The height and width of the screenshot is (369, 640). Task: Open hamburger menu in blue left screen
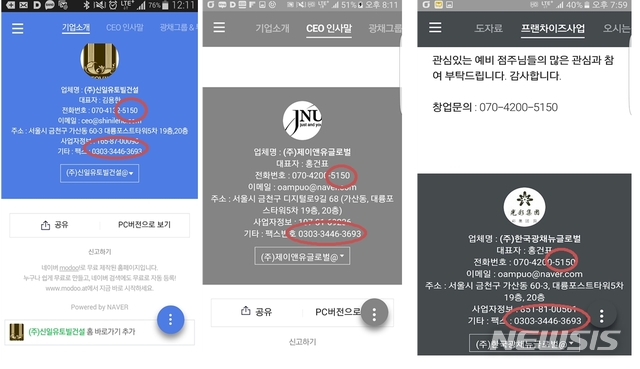click(18, 28)
